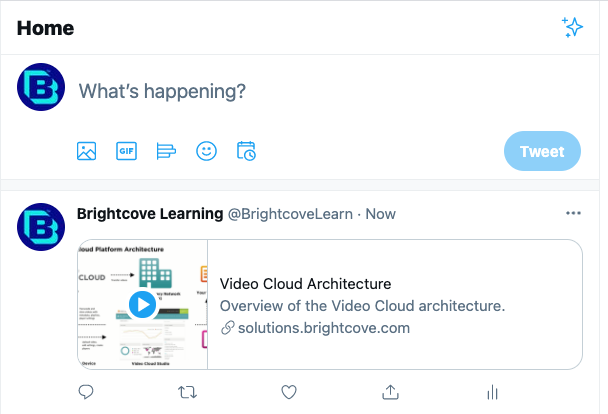This screenshot has height=414, width=608.
Task: Click the Tweet button
Action: pos(542,151)
